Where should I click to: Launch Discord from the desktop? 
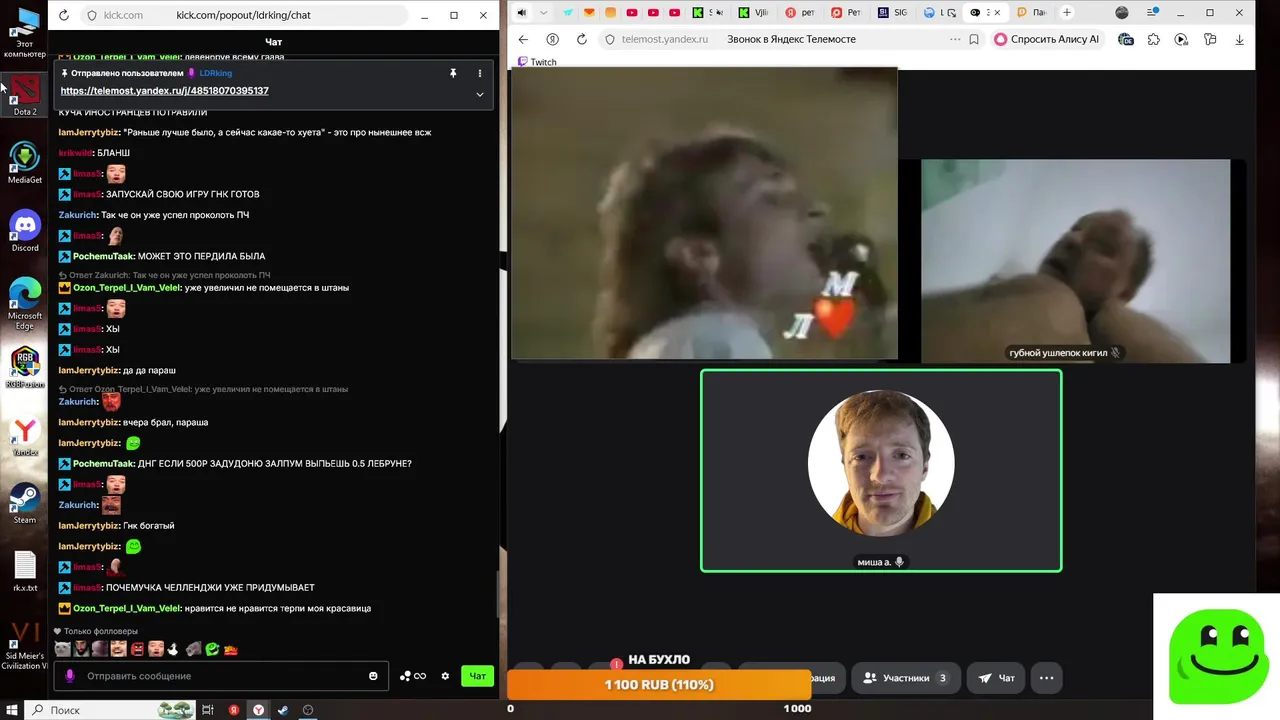tap(25, 231)
